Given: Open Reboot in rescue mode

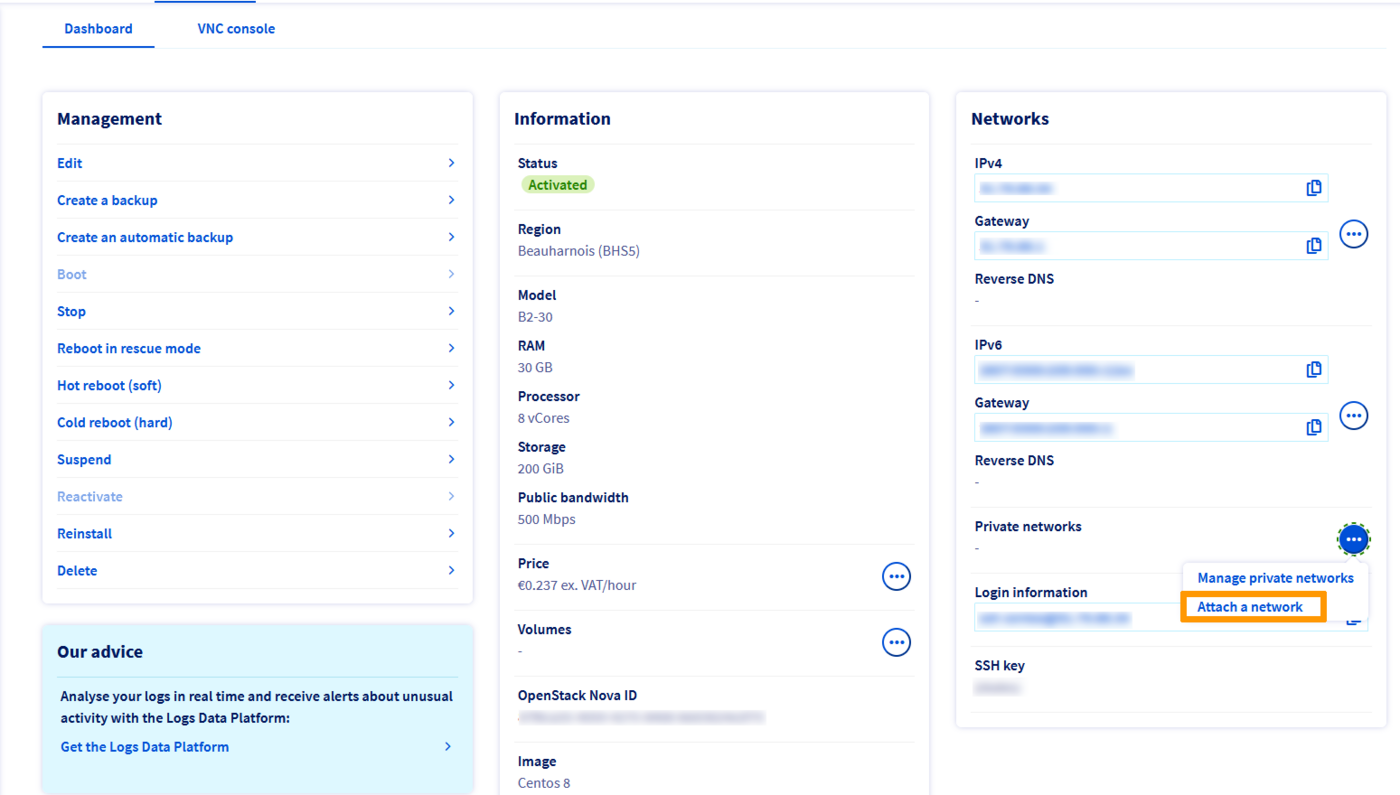Looking at the screenshot, I should point(129,348).
